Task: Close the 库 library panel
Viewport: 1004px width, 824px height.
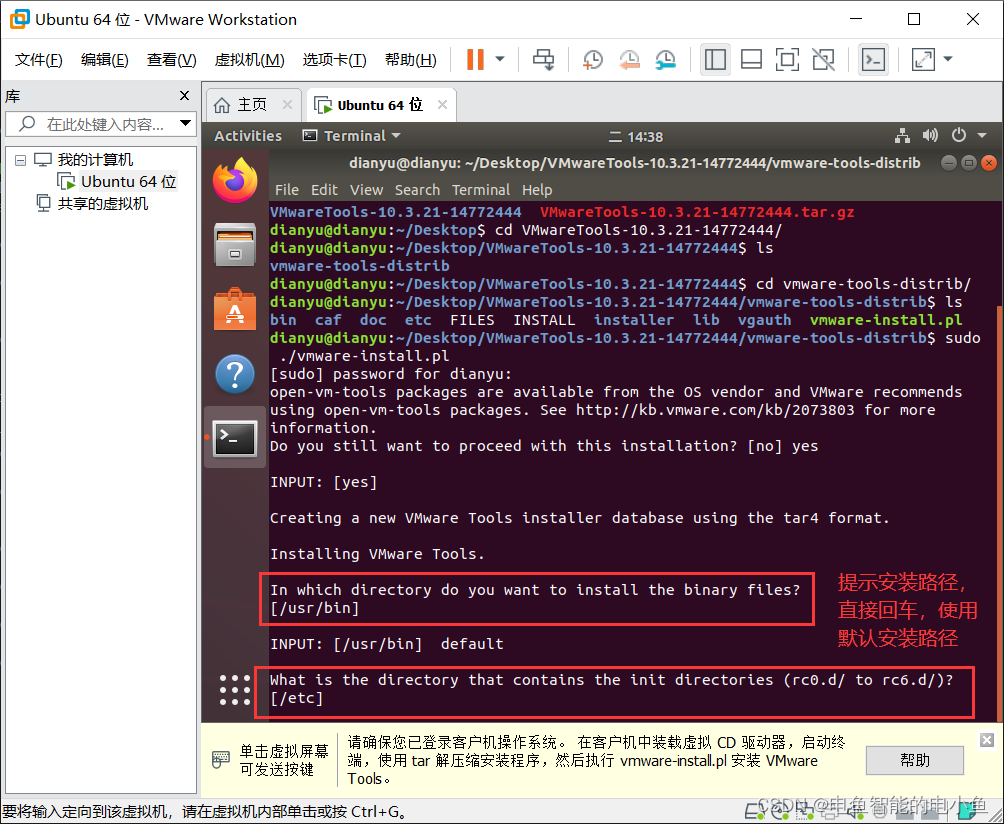Action: coord(184,96)
